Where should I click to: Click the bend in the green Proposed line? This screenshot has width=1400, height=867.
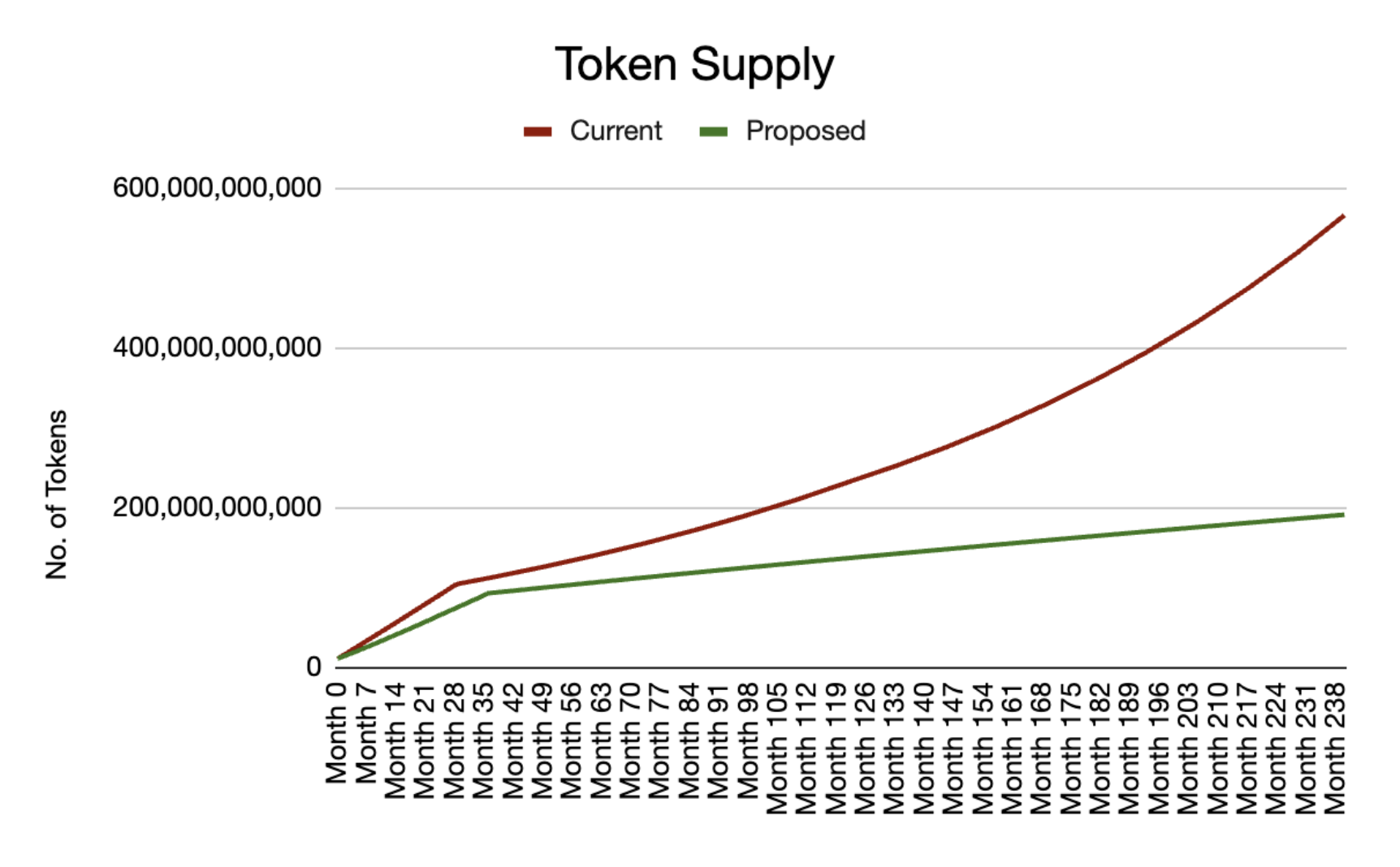(488, 593)
